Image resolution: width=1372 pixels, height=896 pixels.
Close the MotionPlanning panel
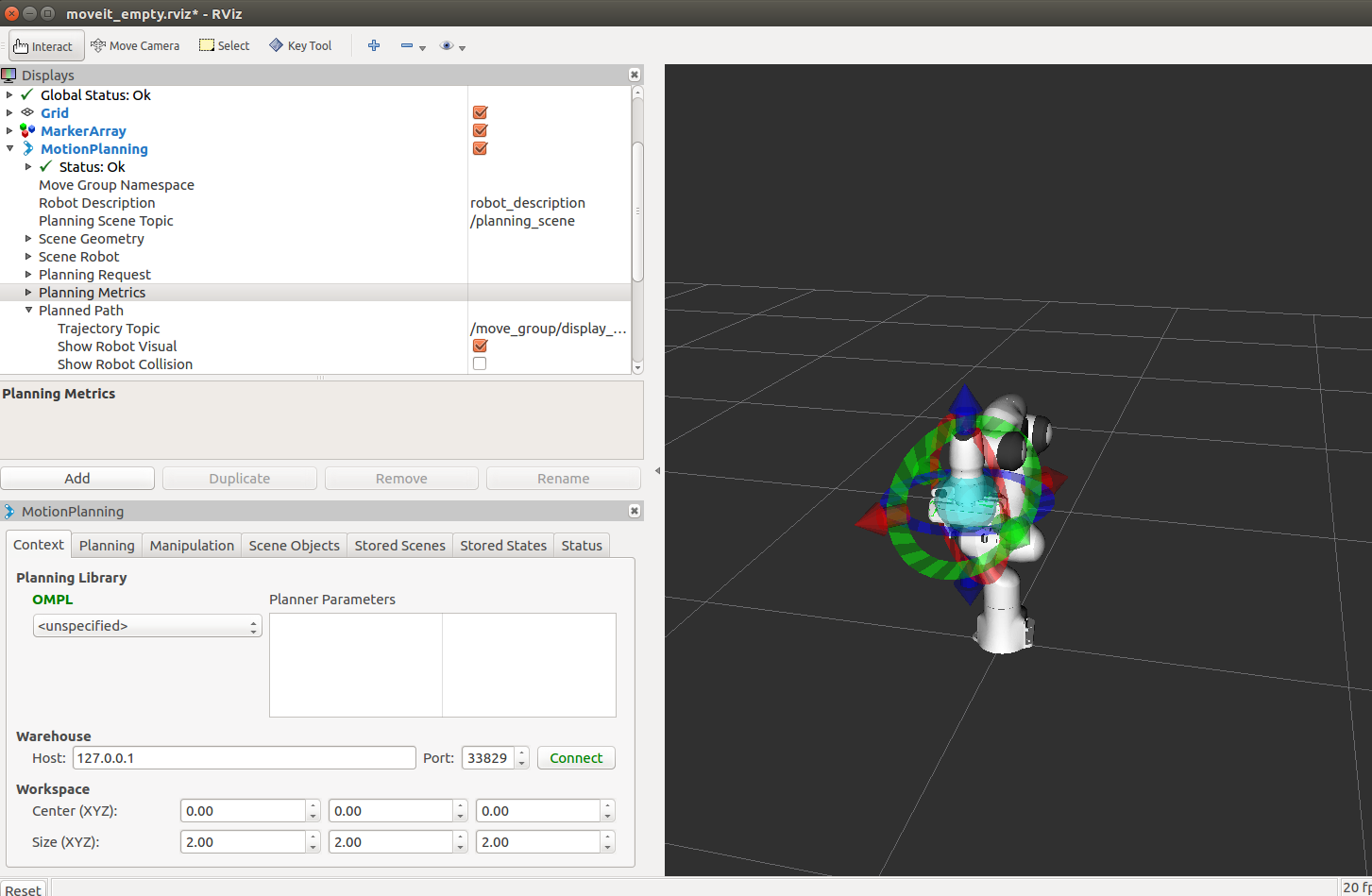tap(635, 511)
